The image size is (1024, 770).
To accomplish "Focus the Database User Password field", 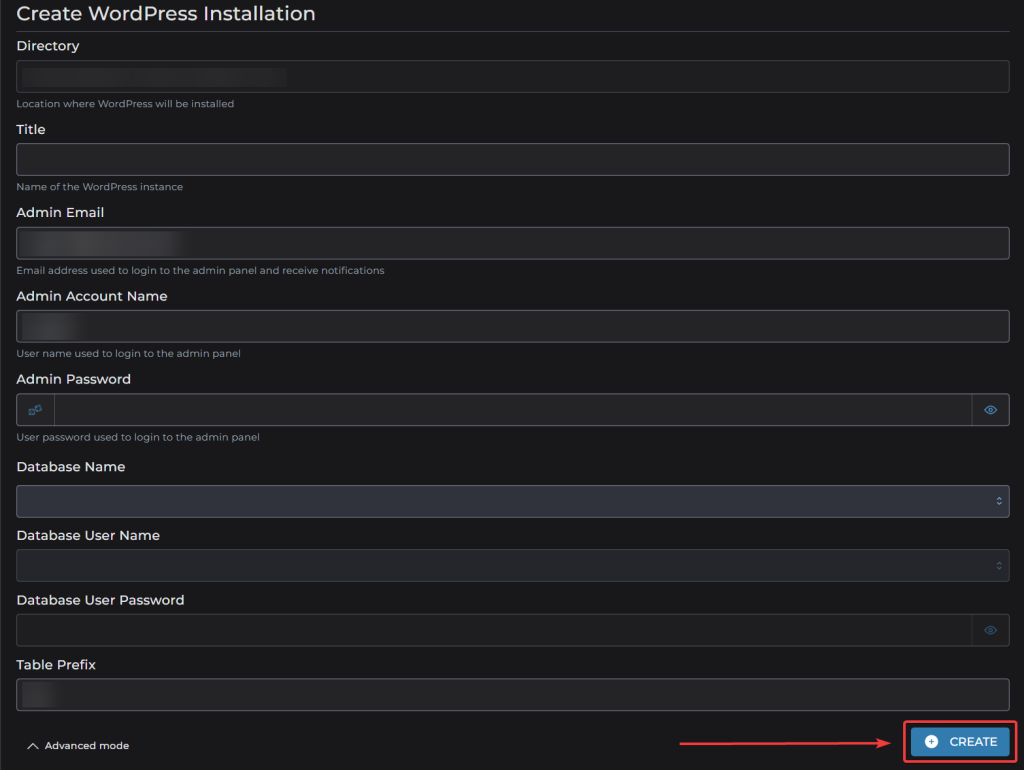I will click(494, 630).
